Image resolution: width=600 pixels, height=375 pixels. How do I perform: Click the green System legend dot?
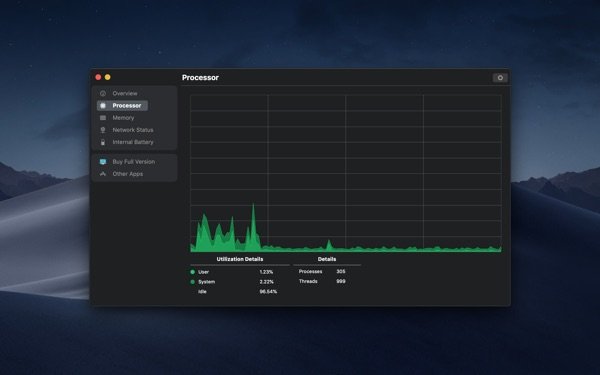(x=192, y=282)
